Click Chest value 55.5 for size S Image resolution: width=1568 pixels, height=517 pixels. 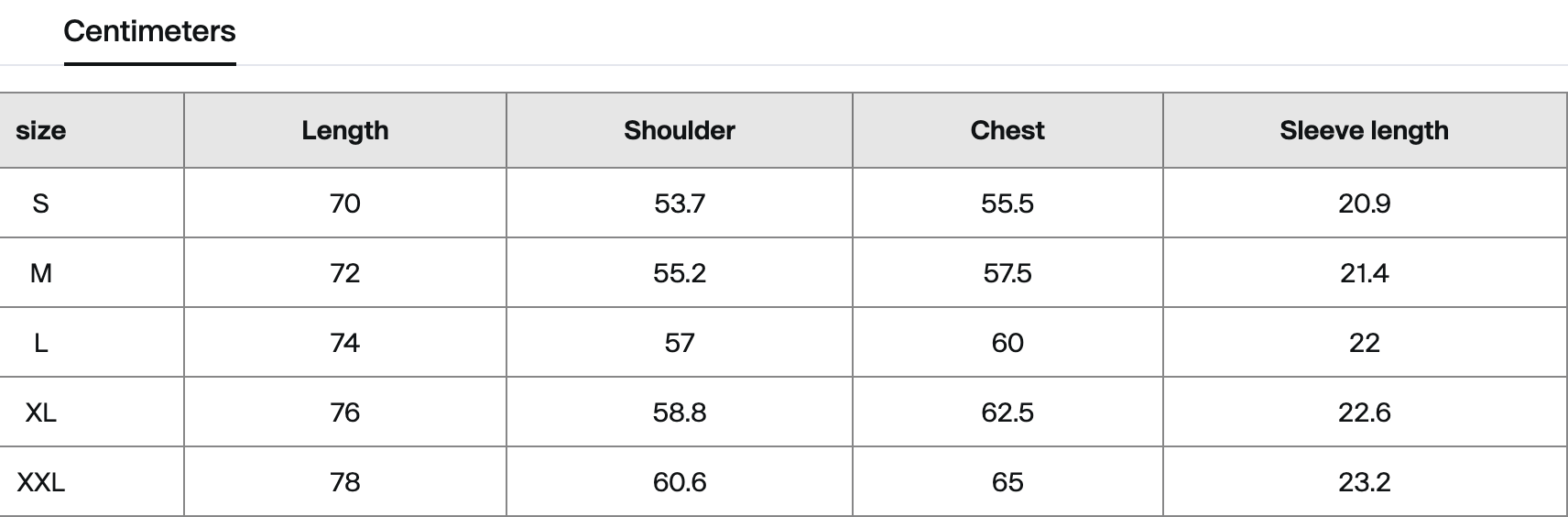pos(1007,203)
